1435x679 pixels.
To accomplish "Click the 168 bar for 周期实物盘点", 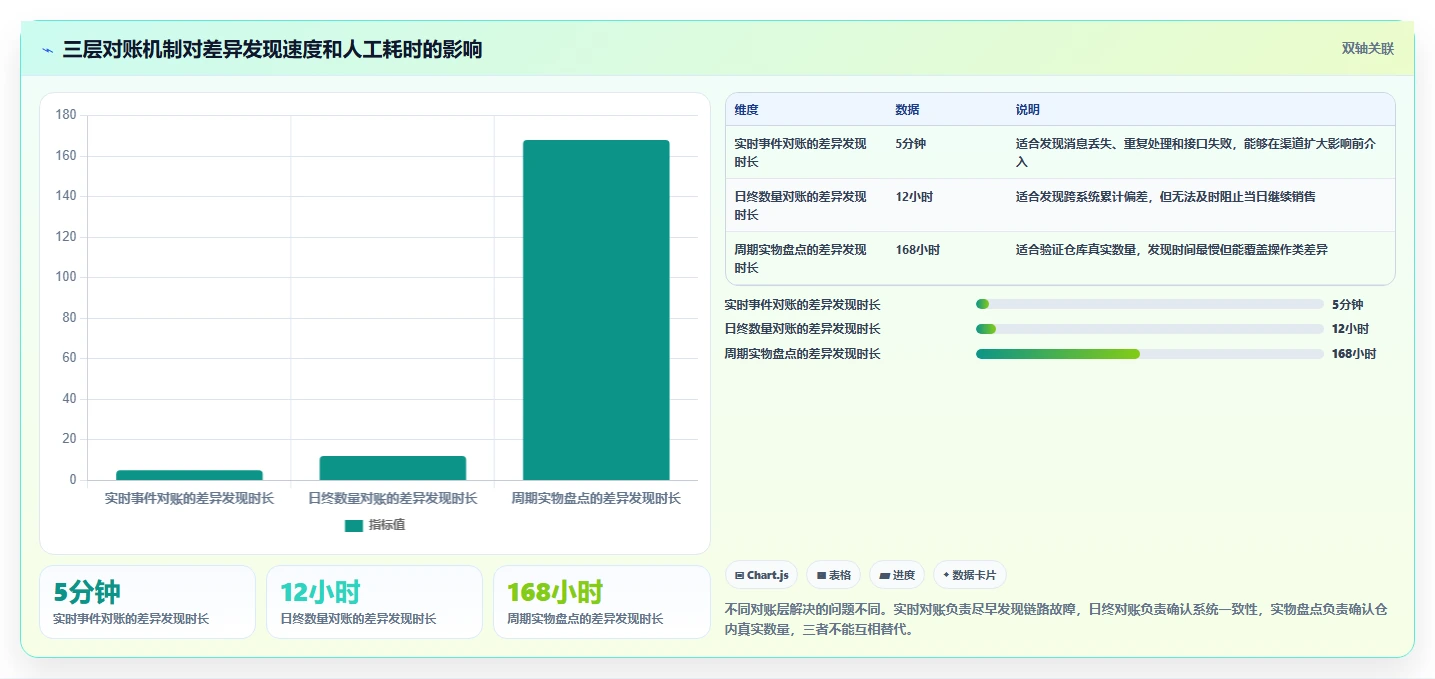I will click(x=596, y=310).
